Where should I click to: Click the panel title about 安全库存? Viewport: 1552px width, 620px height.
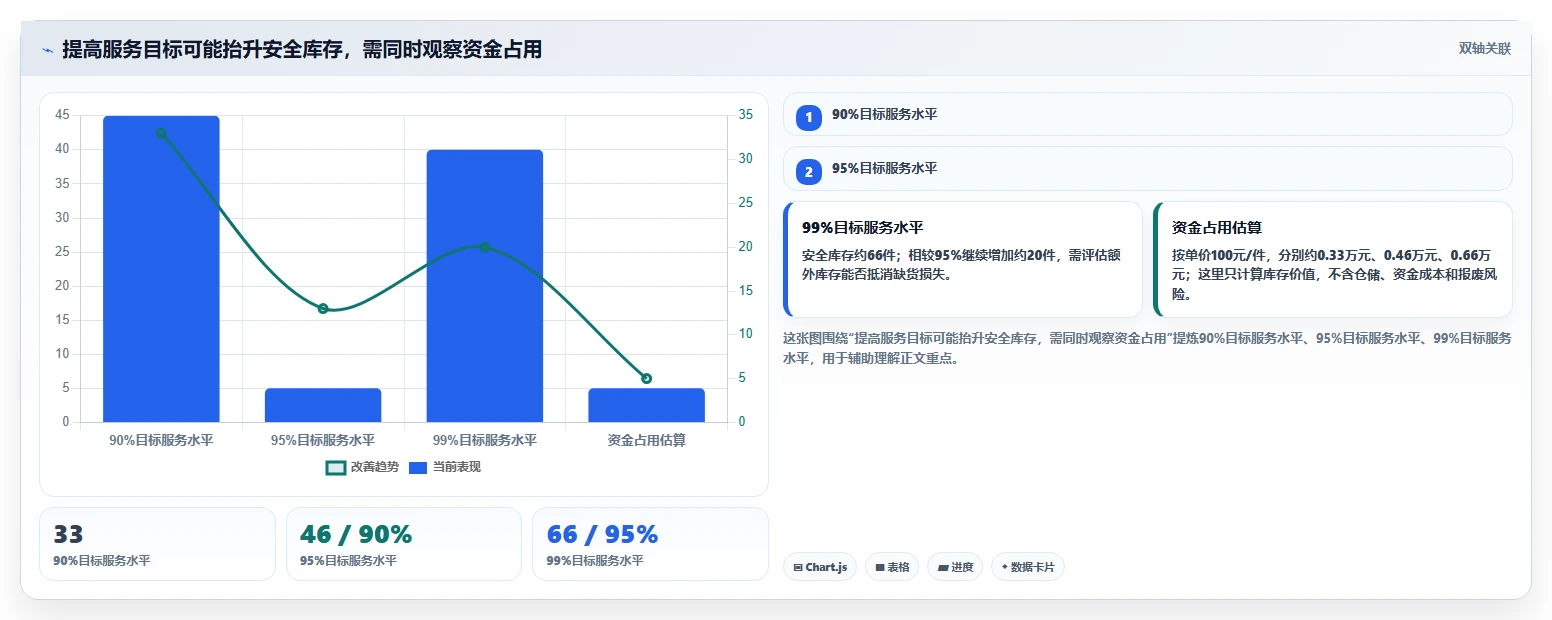click(302, 50)
